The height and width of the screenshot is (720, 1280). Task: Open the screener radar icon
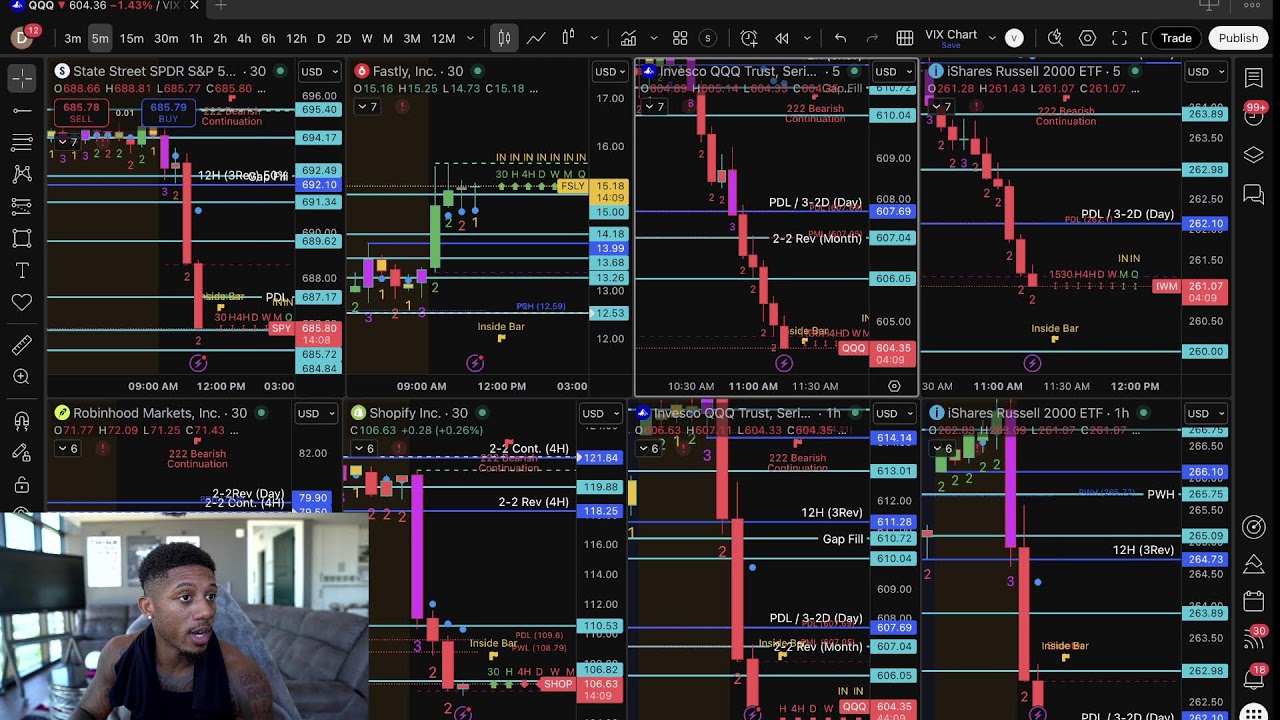(1254, 527)
